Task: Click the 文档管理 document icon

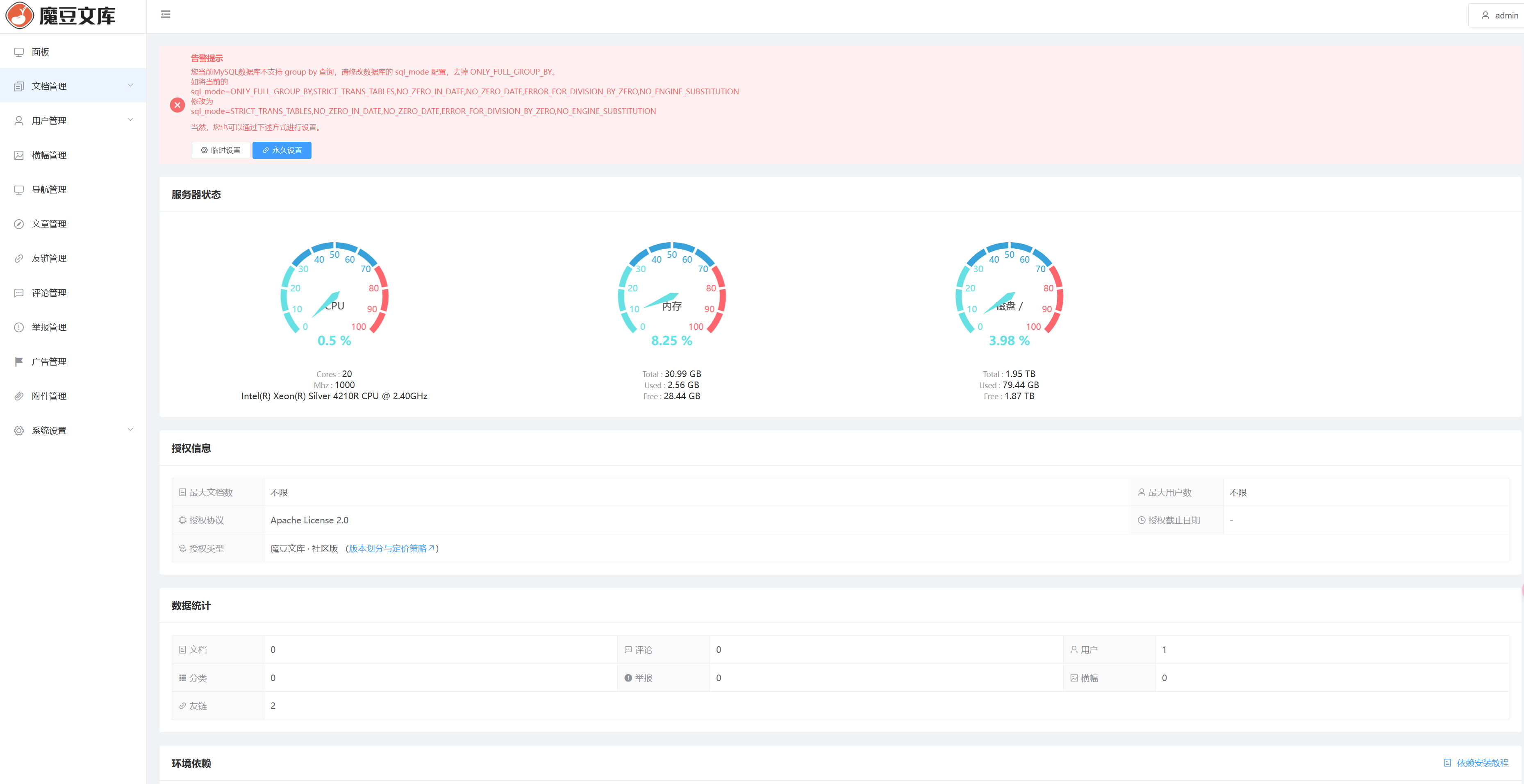Action: click(x=19, y=86)
